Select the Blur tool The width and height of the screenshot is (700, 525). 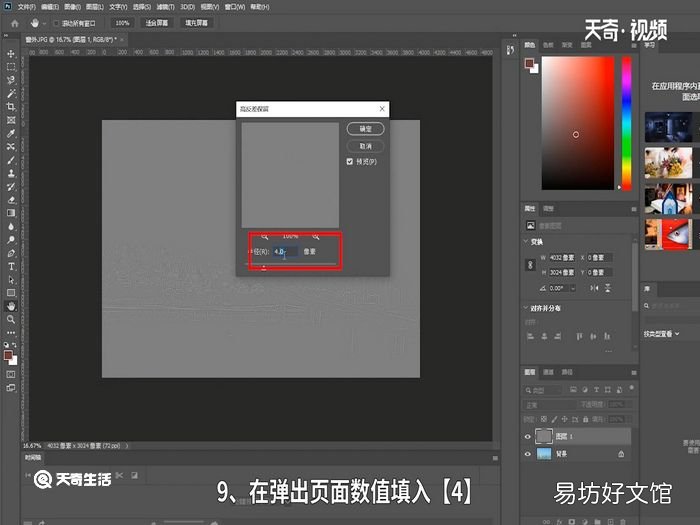coord(11,226)
